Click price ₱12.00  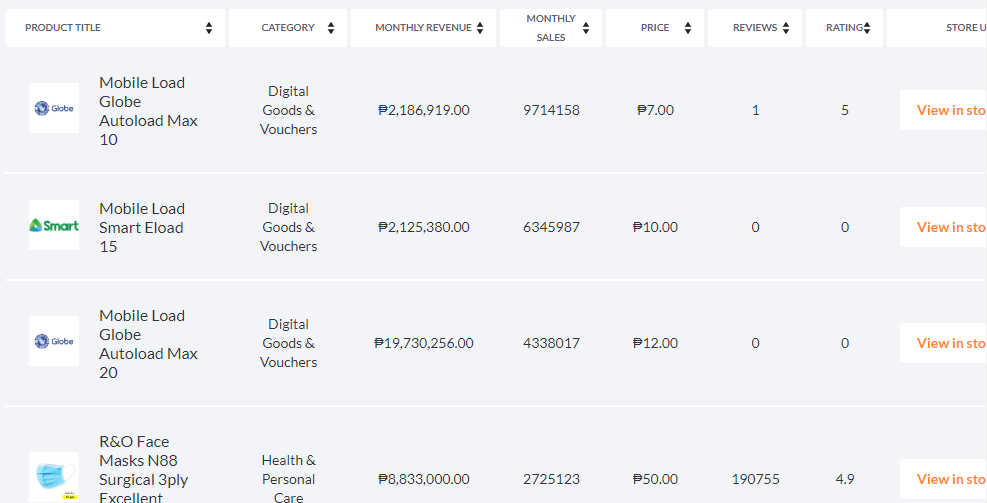655,343
